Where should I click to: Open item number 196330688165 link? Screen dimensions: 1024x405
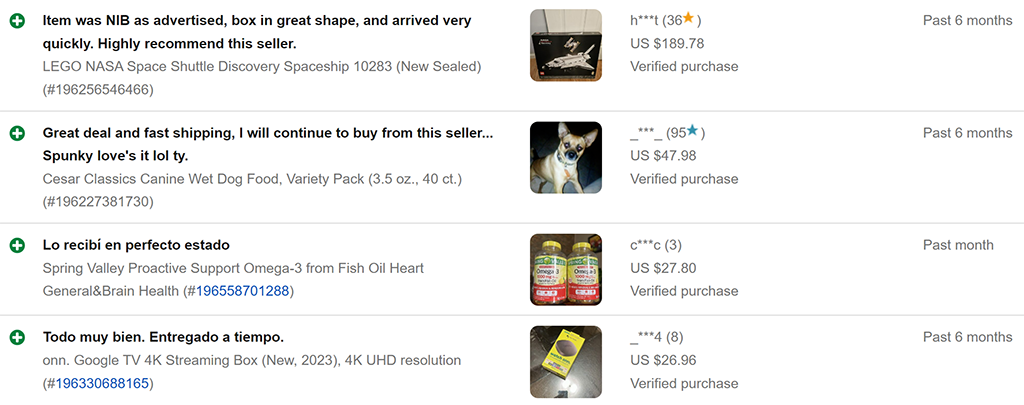pos(102,383)
